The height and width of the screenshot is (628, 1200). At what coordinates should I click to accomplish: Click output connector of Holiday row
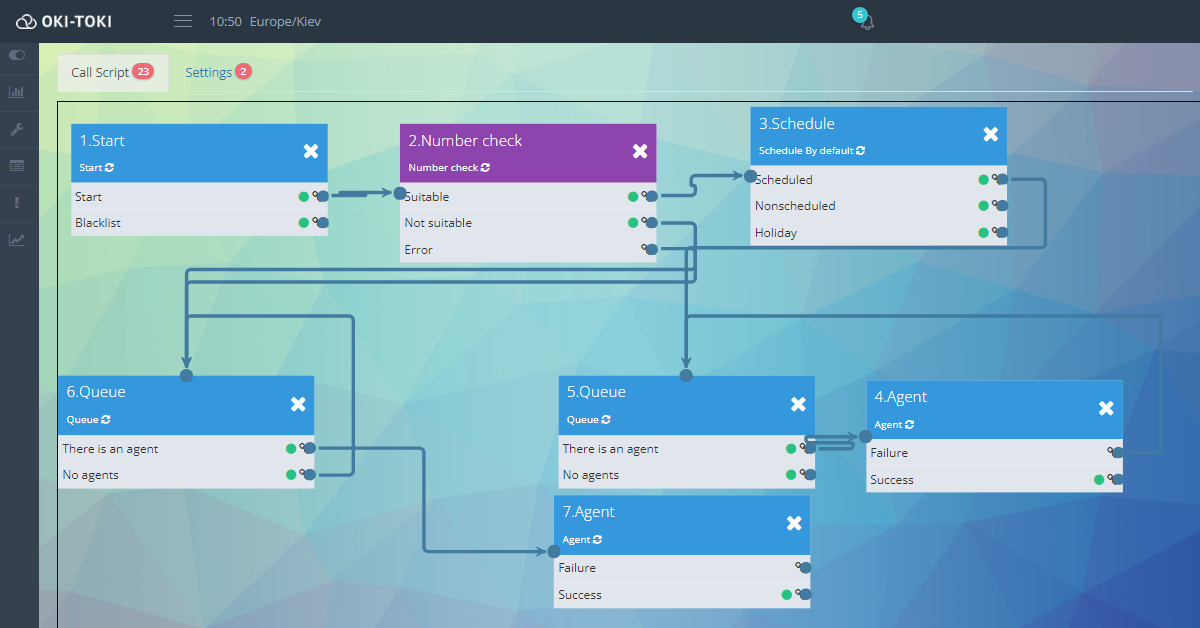click(x=1001, y=233)
